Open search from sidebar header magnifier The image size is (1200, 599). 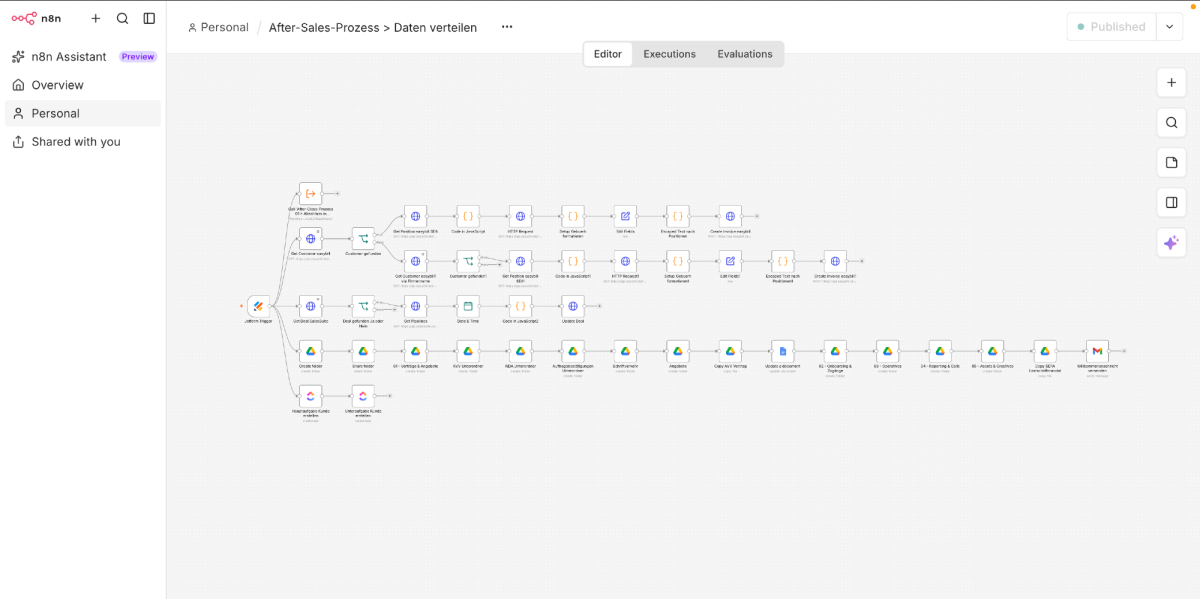122,18
